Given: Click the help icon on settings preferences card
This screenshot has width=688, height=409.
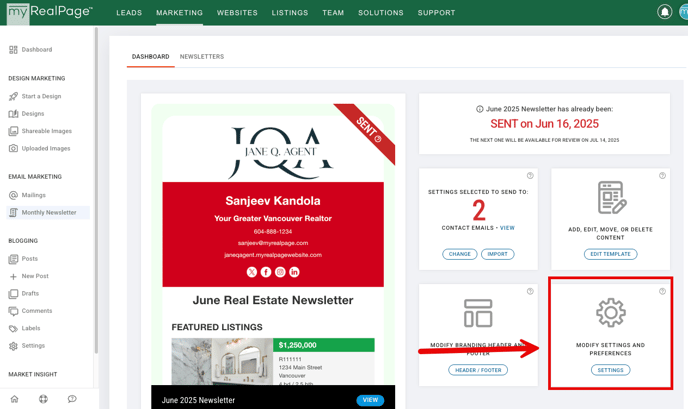Looking at the screenshot, I should point(662,291).
